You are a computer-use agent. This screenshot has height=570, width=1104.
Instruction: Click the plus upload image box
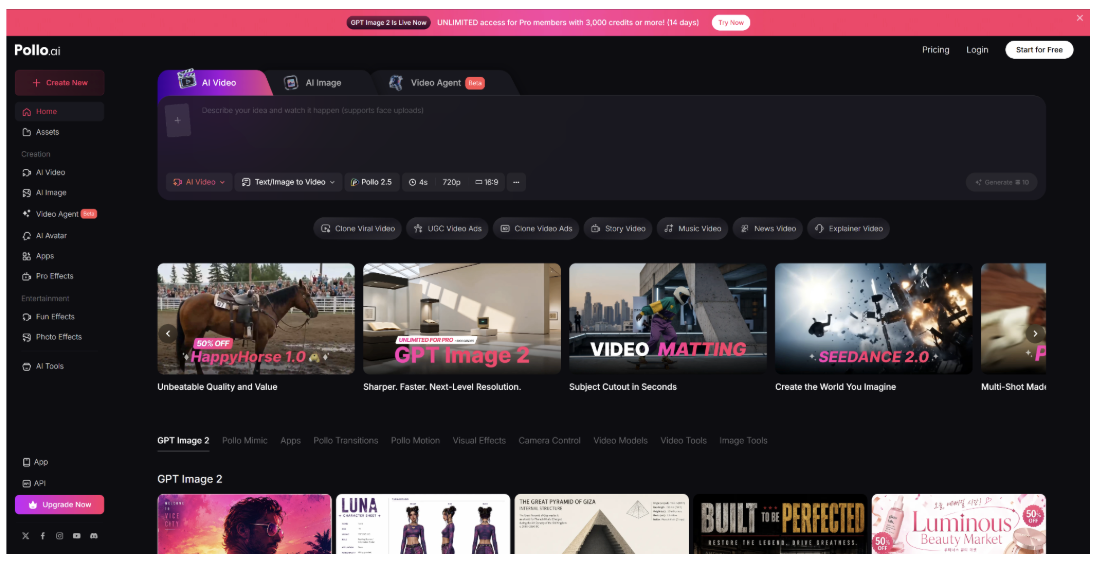coord(177,120)
